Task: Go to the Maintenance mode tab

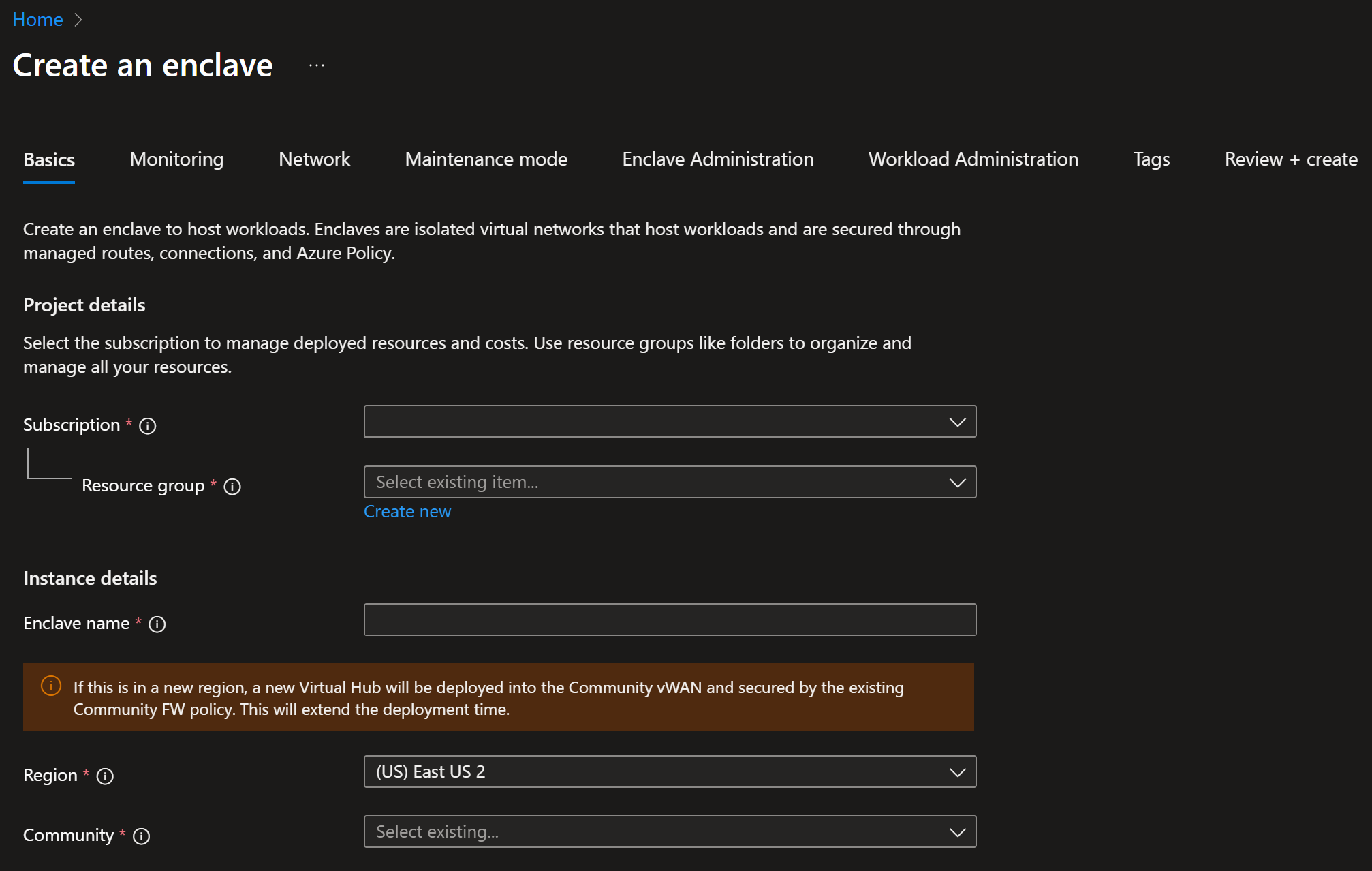Action: click(x=486, y=159)
